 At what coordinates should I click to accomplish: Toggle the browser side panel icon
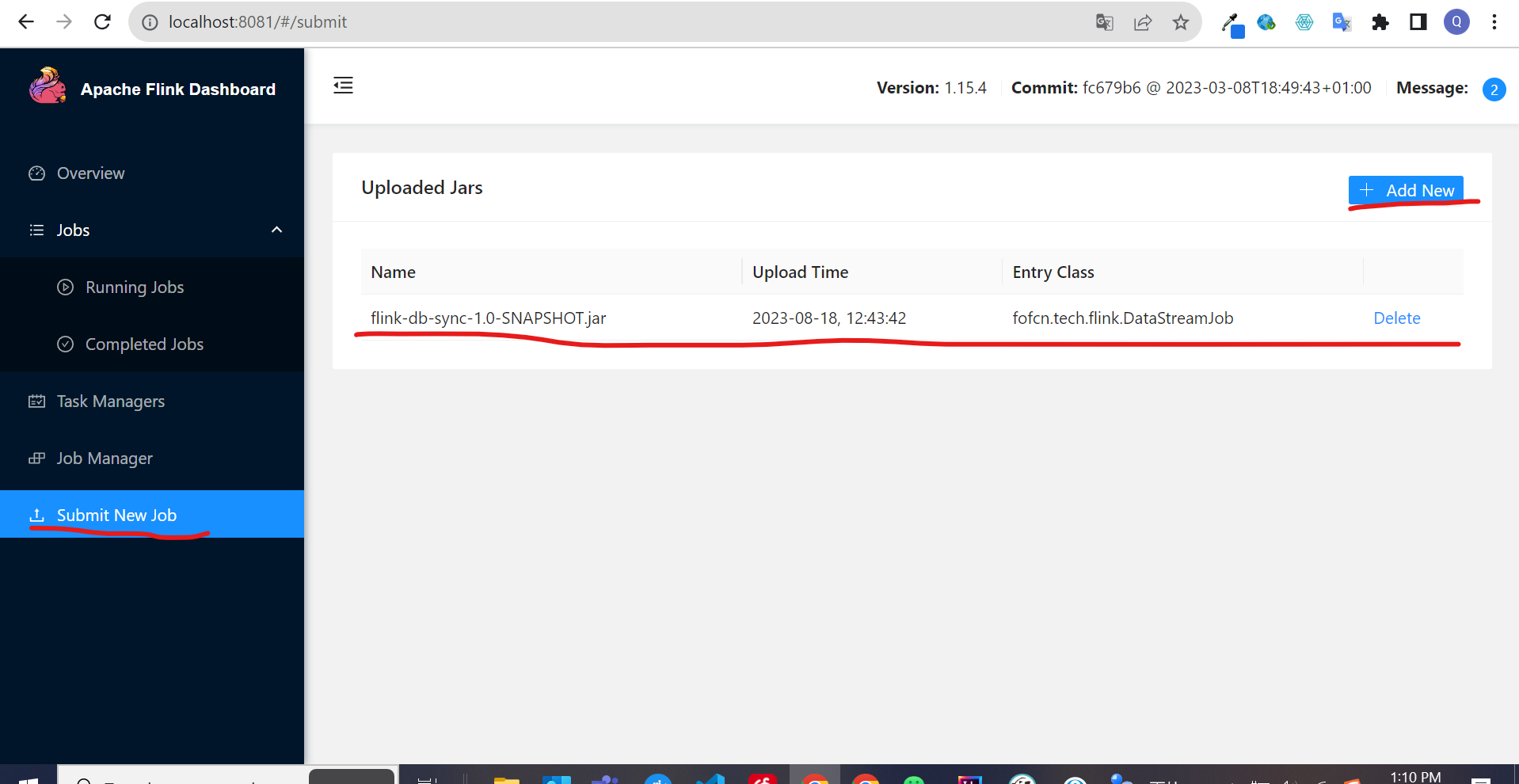click(1418, 22)
